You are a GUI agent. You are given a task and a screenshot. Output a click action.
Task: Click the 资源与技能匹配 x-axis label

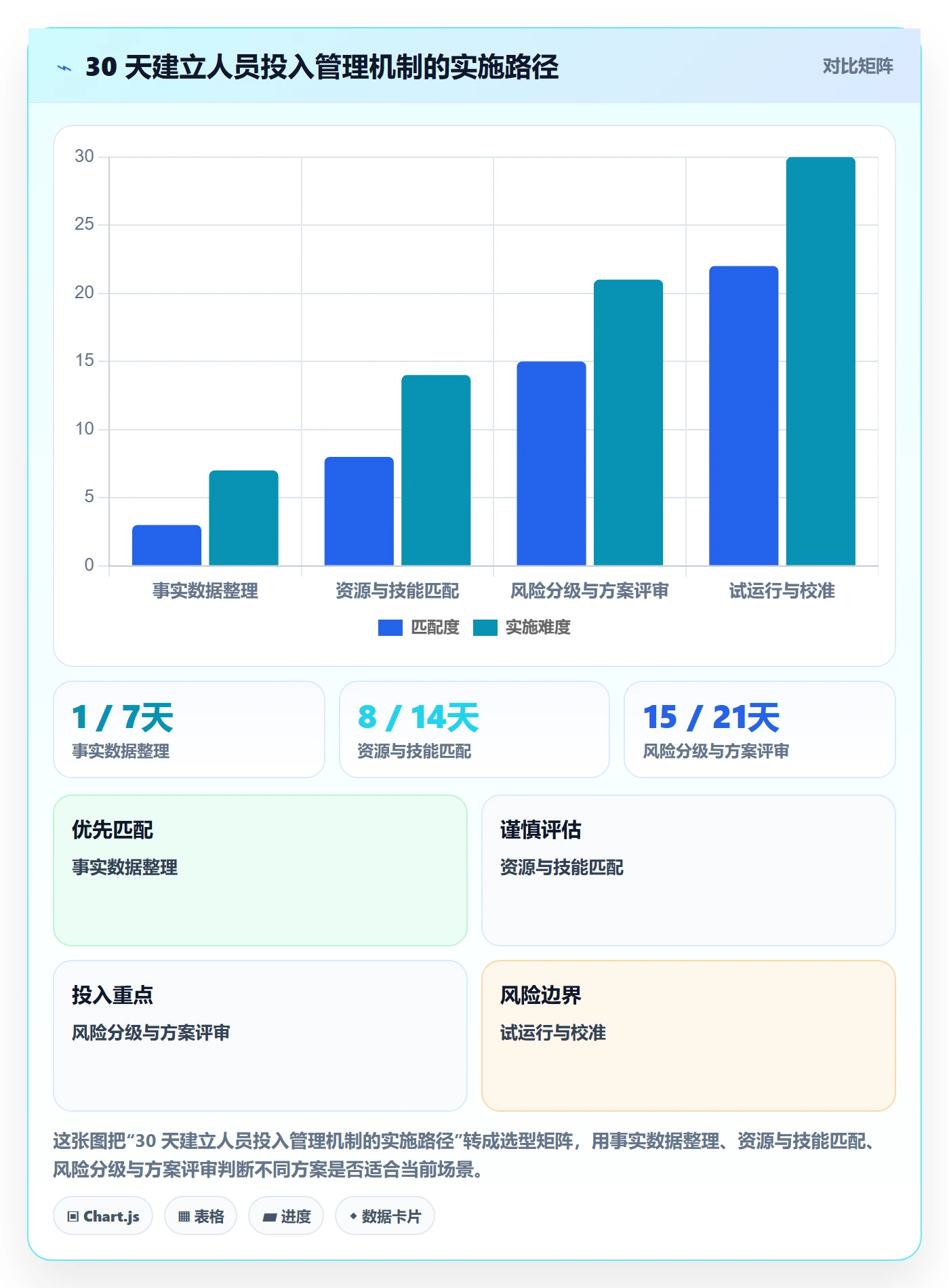(397, 591)
